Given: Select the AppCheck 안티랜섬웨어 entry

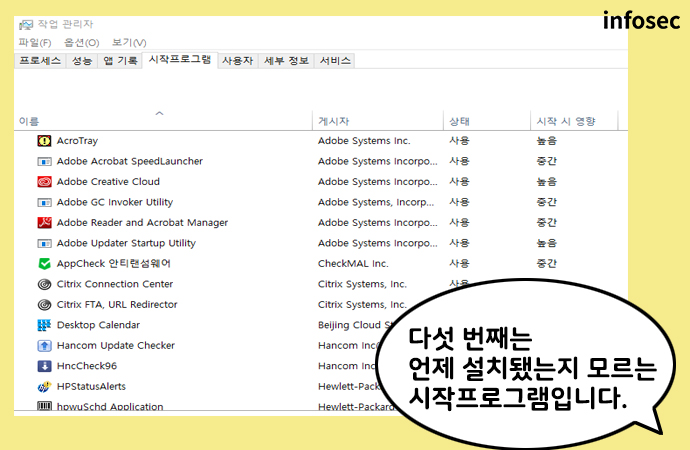Looking at the screenshot, I should click(x=114, y=263).
